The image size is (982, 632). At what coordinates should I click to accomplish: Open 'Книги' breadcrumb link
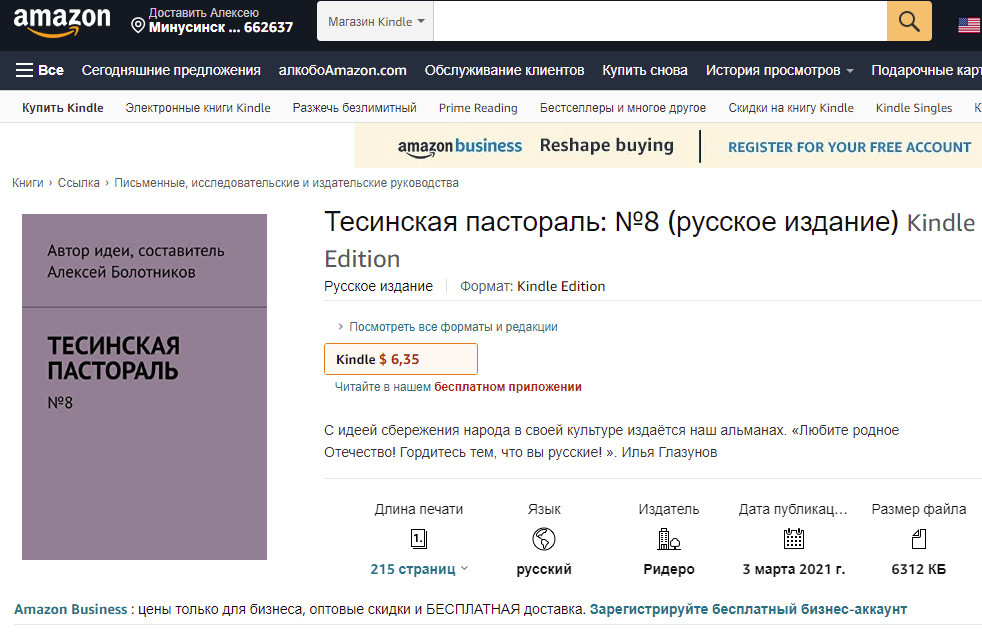[x=28, y=183]
